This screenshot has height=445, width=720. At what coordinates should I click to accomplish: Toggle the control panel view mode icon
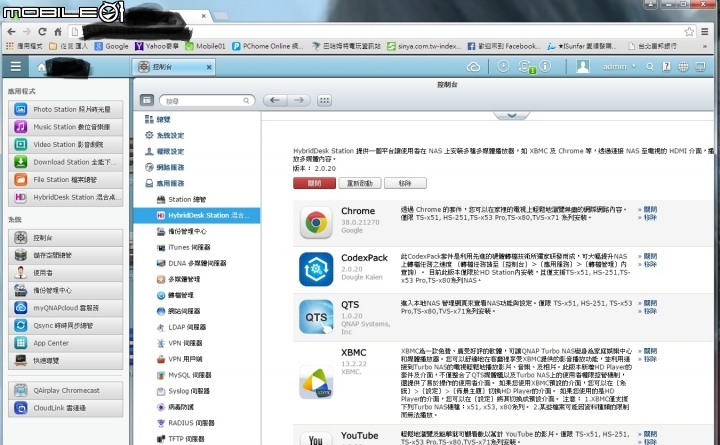(x=147, y=100)
